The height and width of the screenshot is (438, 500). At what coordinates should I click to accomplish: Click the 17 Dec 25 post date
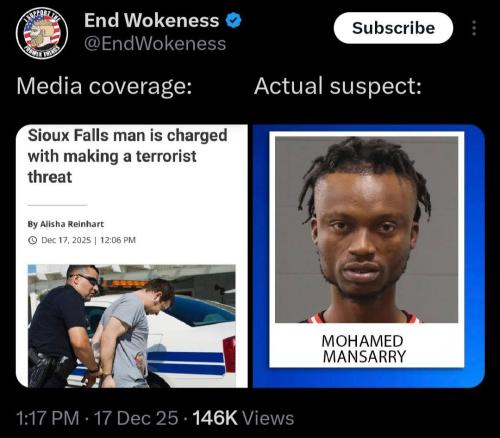point(136,418)
